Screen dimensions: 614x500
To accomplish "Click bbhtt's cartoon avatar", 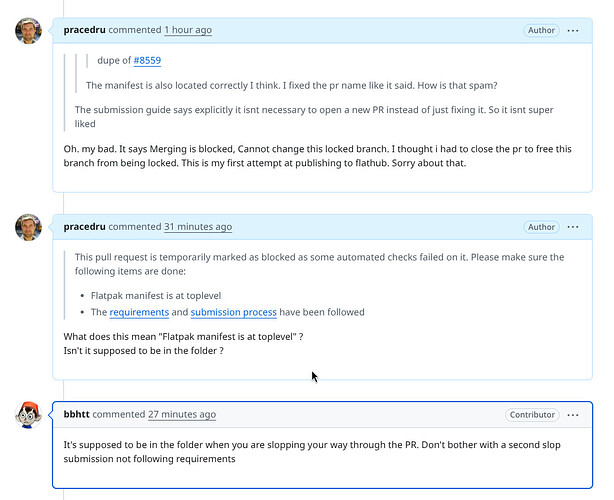I will [28, 415].
